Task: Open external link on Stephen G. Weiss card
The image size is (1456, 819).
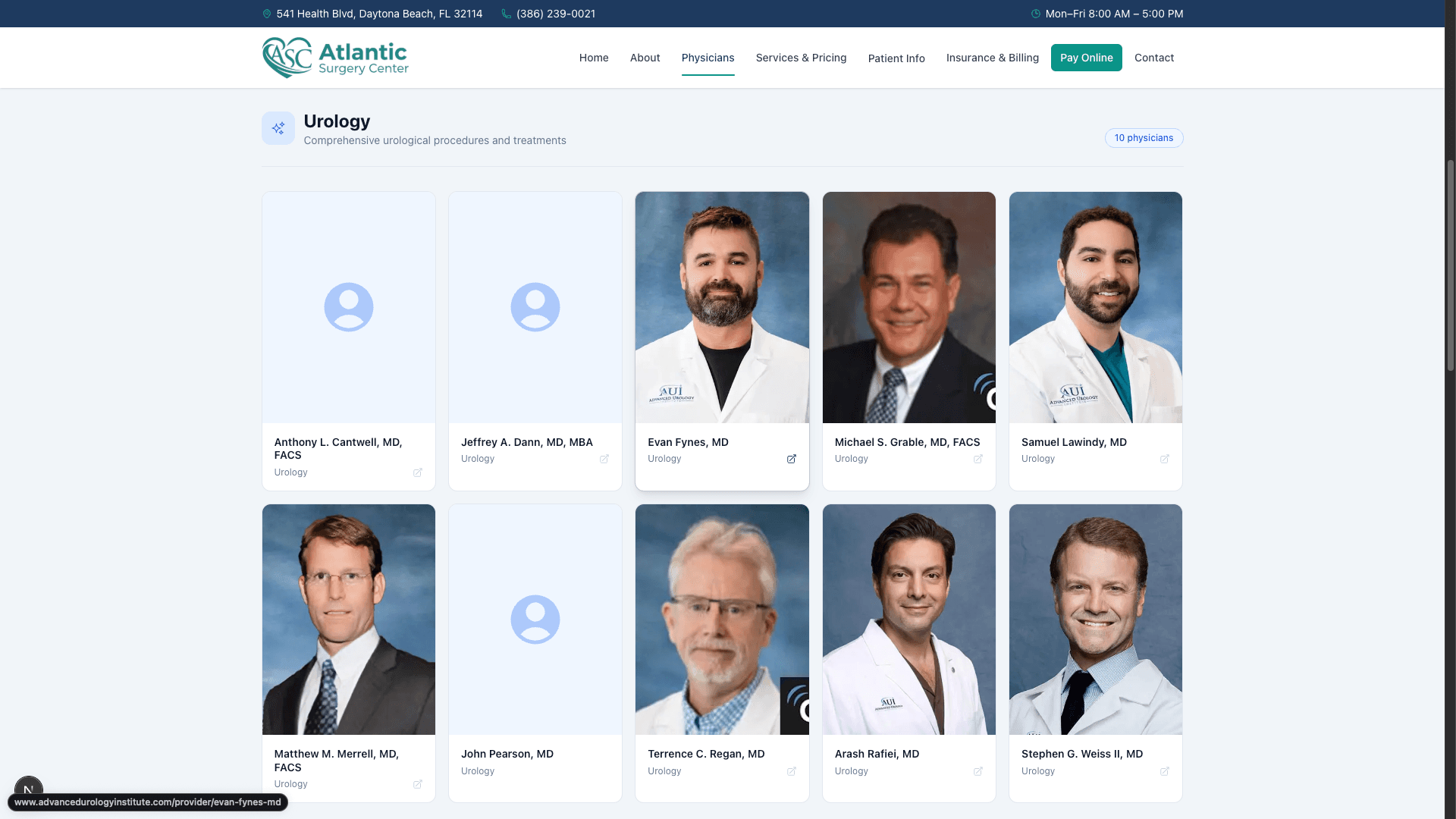Action: coord(1165,771)
